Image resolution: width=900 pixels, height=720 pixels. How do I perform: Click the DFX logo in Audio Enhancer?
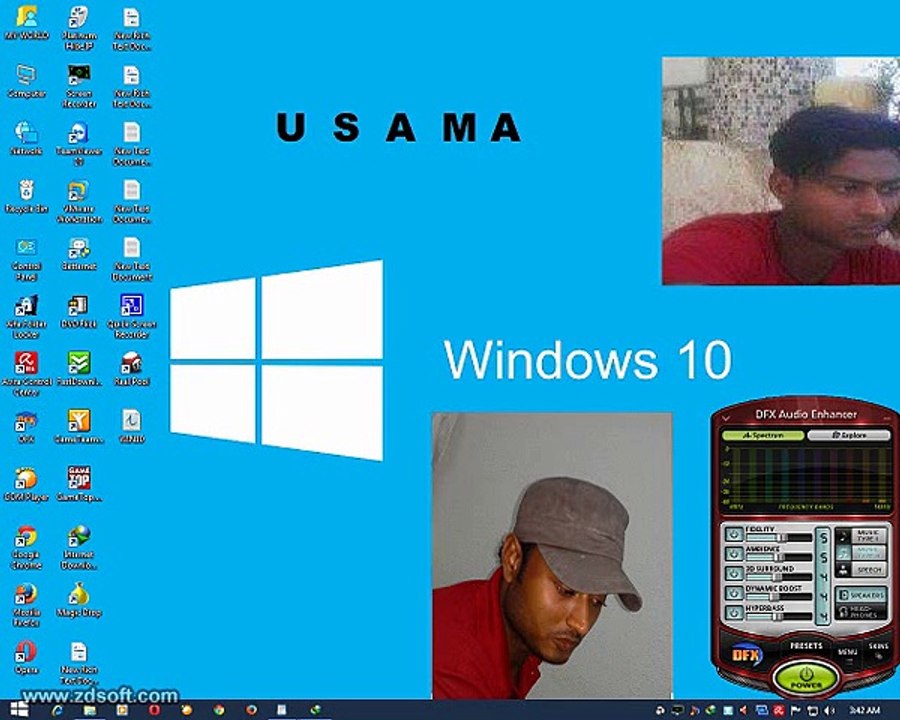click(747, 655)
